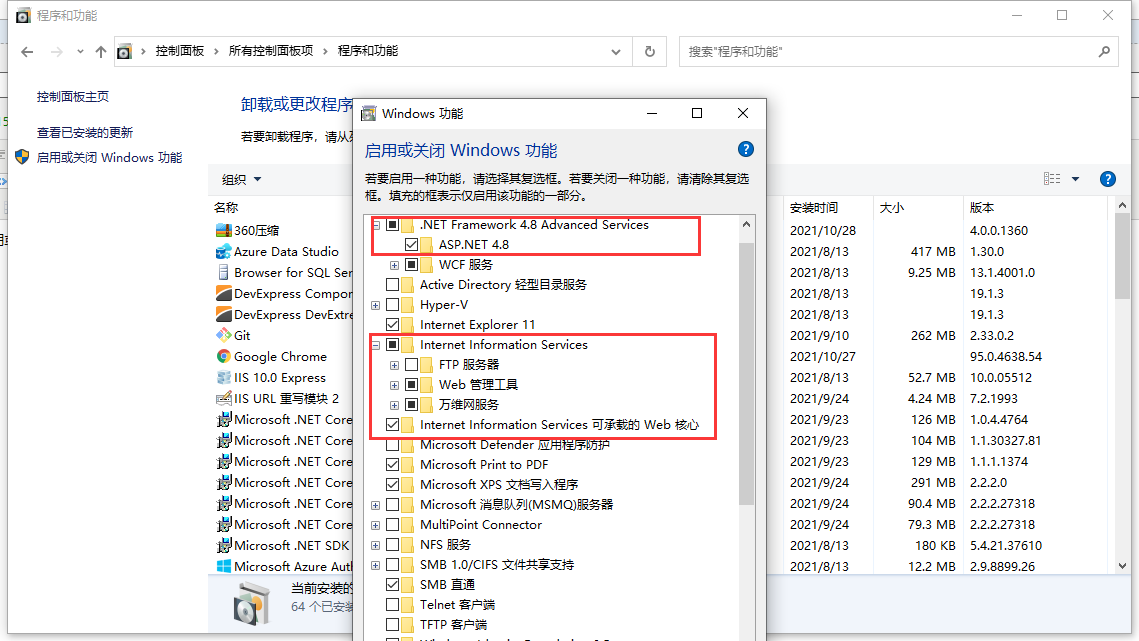Click the Google Chrome icon
Screen dimensions: 1139x641
[224, 357]
